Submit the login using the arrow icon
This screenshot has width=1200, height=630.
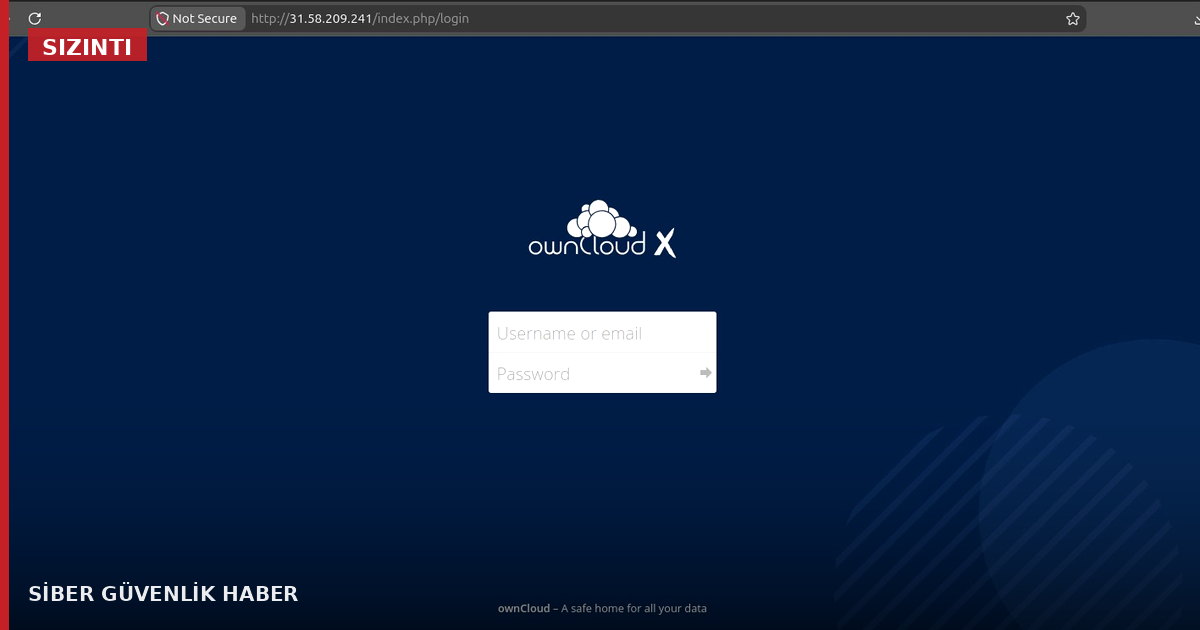[706, 373]
